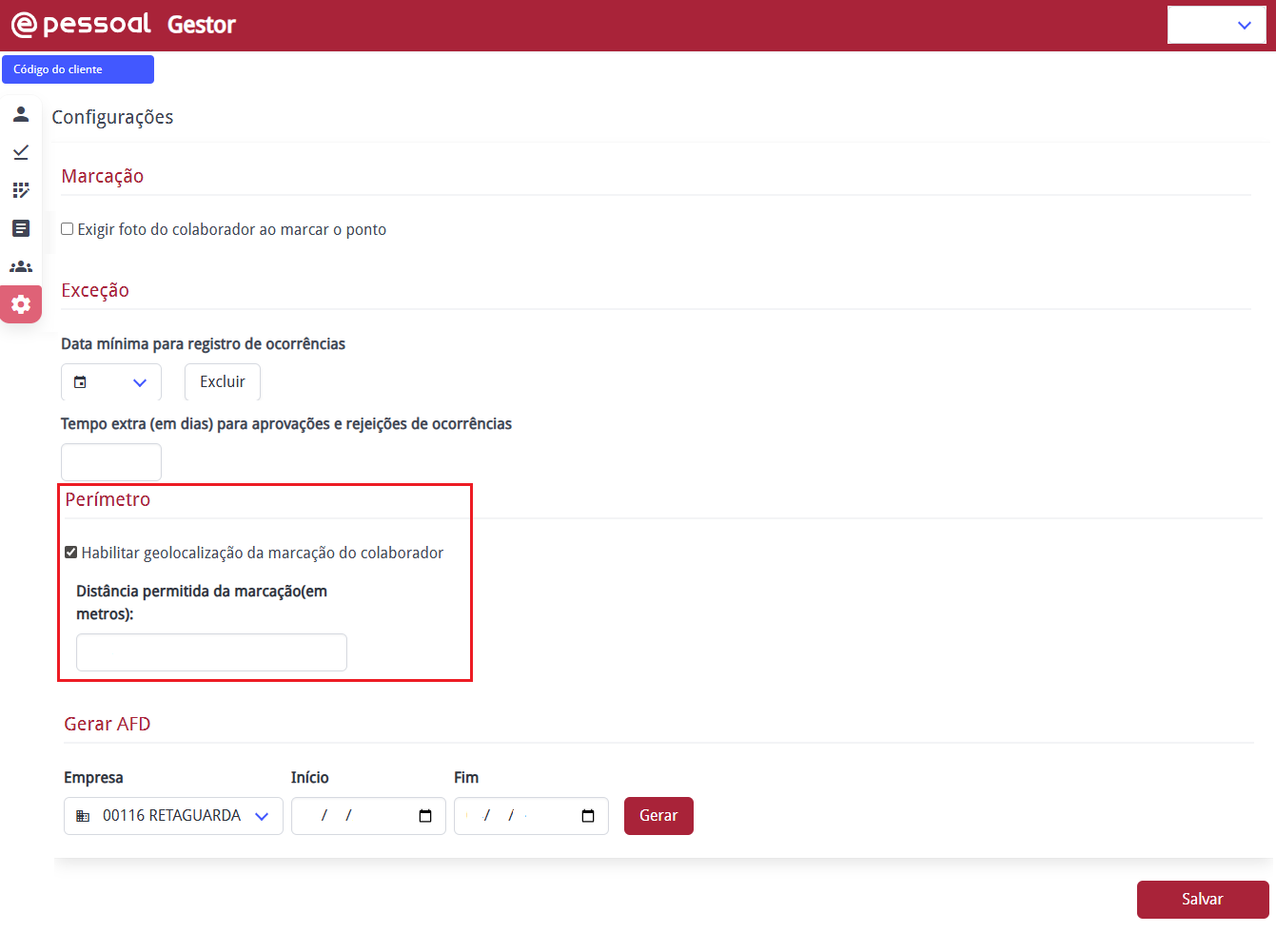The image size is (1276, 952).
Task: Open the user profile sidebar icon
Action: [21, 114]
